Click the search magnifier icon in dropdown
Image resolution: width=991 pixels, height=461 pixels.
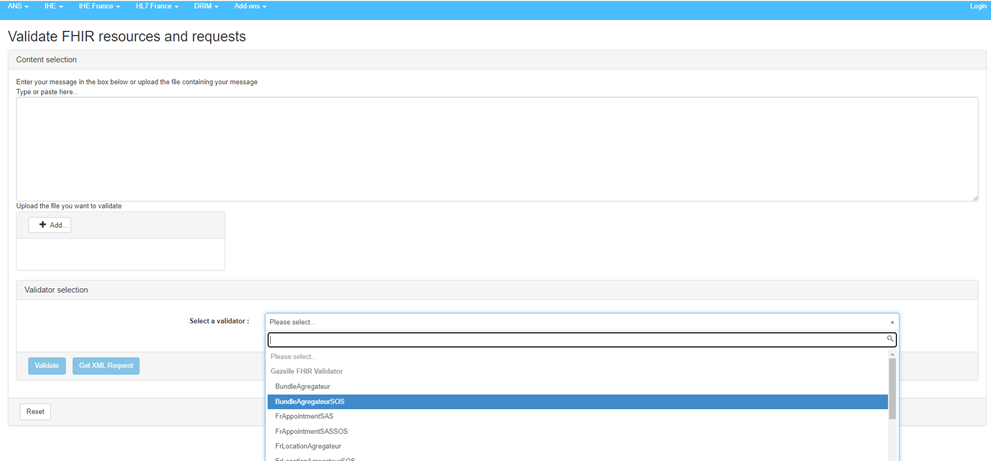click(890, 340)
